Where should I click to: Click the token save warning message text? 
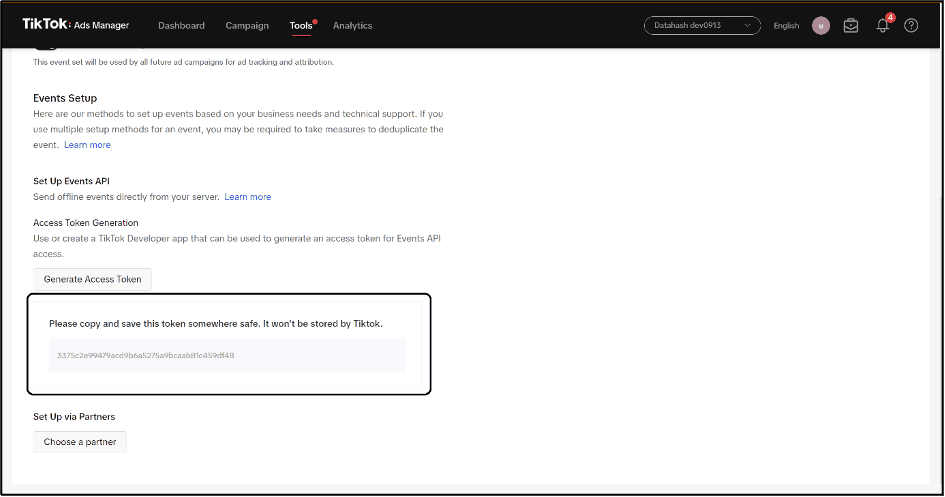point(215,324)
